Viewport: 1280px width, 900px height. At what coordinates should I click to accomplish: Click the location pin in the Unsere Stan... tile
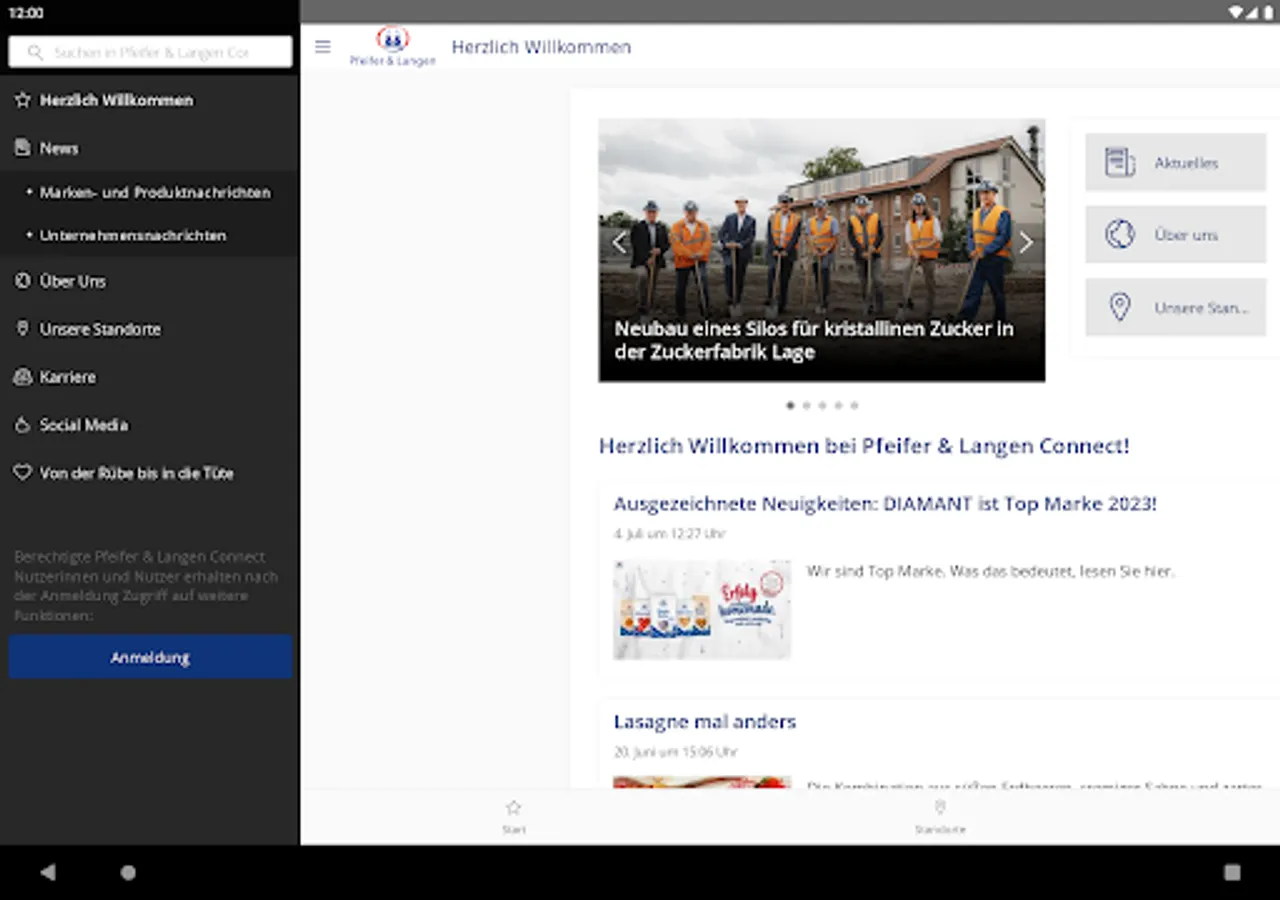(x=1120, y=307)
